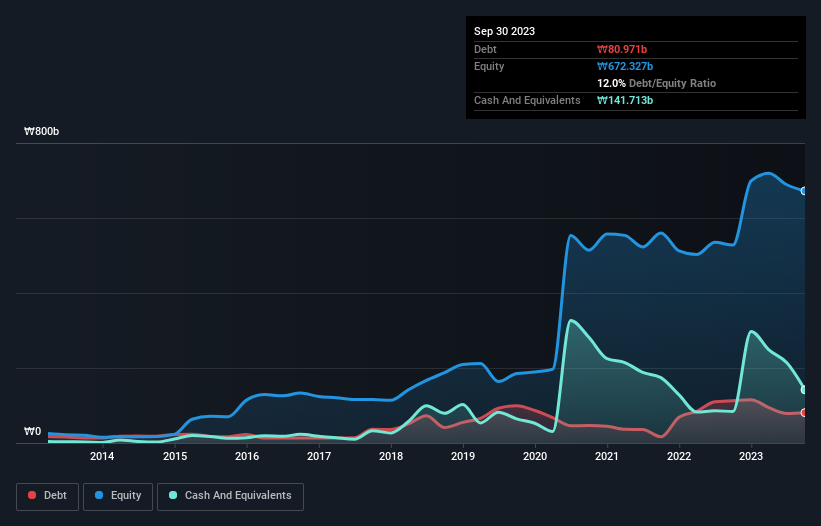Click the ₩0 y-axis label
This screenshot has width=821, height=526.
tap(32, 431)
